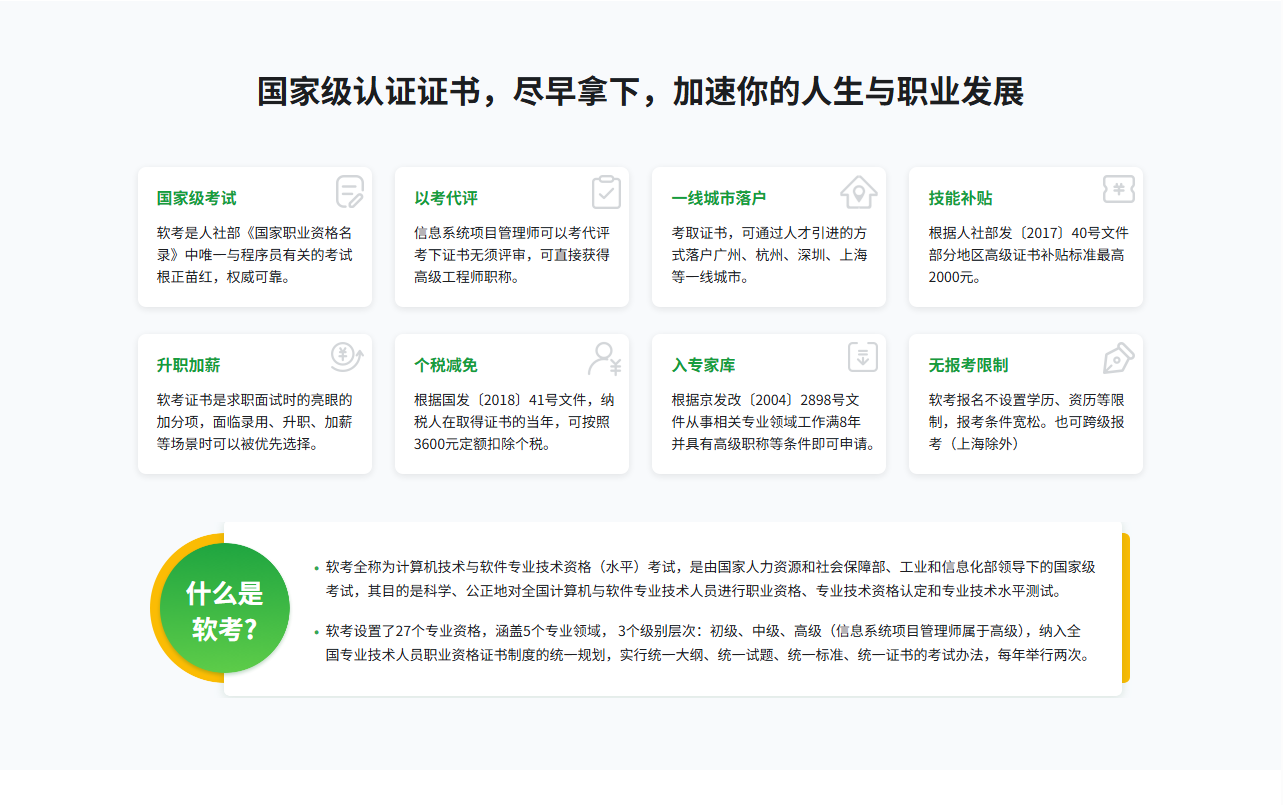This screenshot has width=1283, height=805.
Task: Click the document edit icon in 国家级考试 card
Action: coord(349,191)
